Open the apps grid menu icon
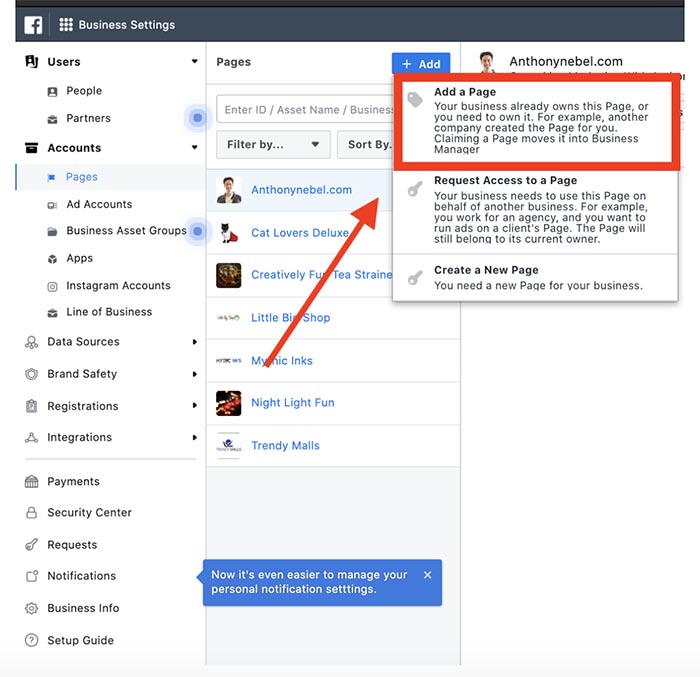This screenshot has height=677, width=700. tap(66, 25)
